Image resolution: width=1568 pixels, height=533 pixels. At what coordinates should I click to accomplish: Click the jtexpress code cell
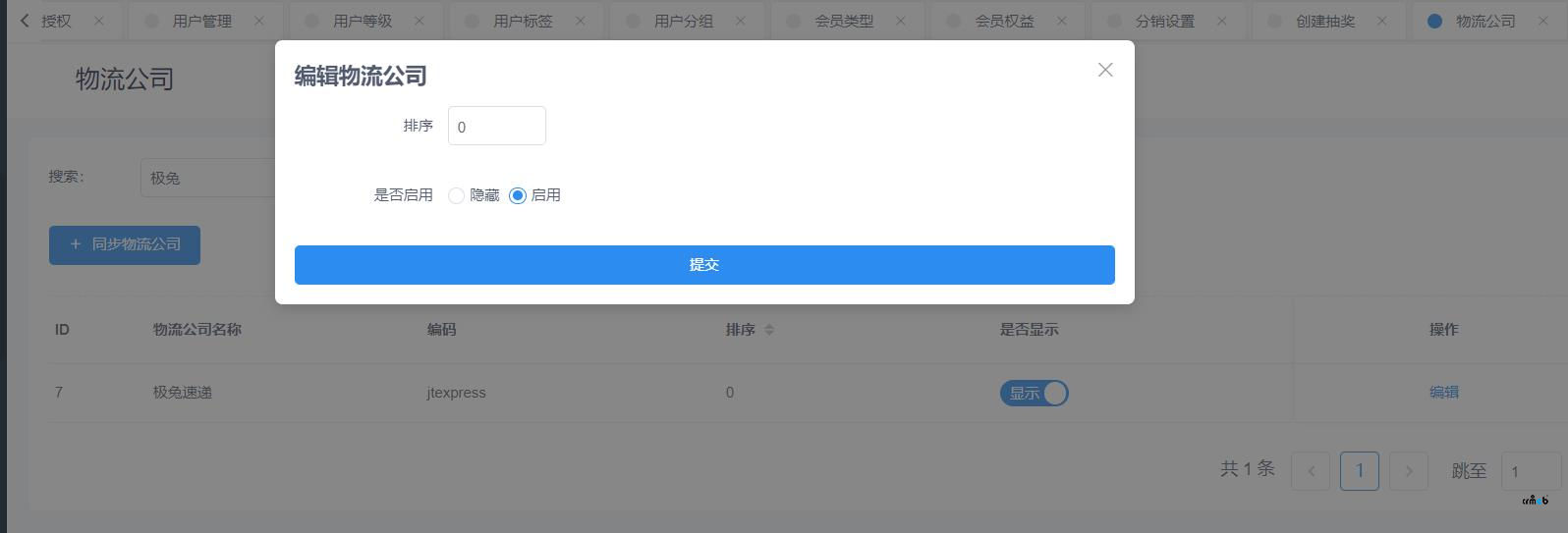456,393
